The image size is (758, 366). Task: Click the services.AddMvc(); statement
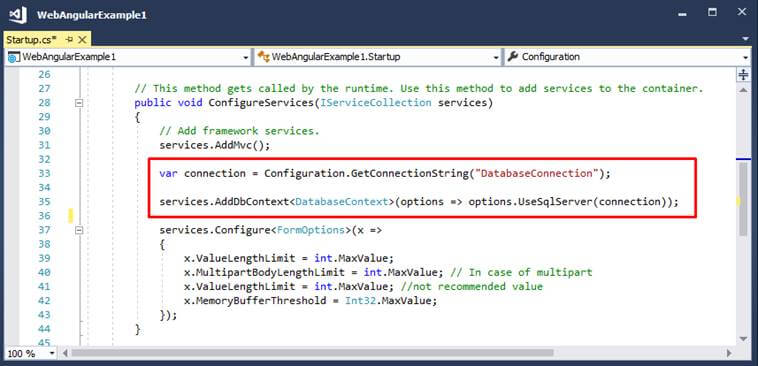(x=215, y=145)
